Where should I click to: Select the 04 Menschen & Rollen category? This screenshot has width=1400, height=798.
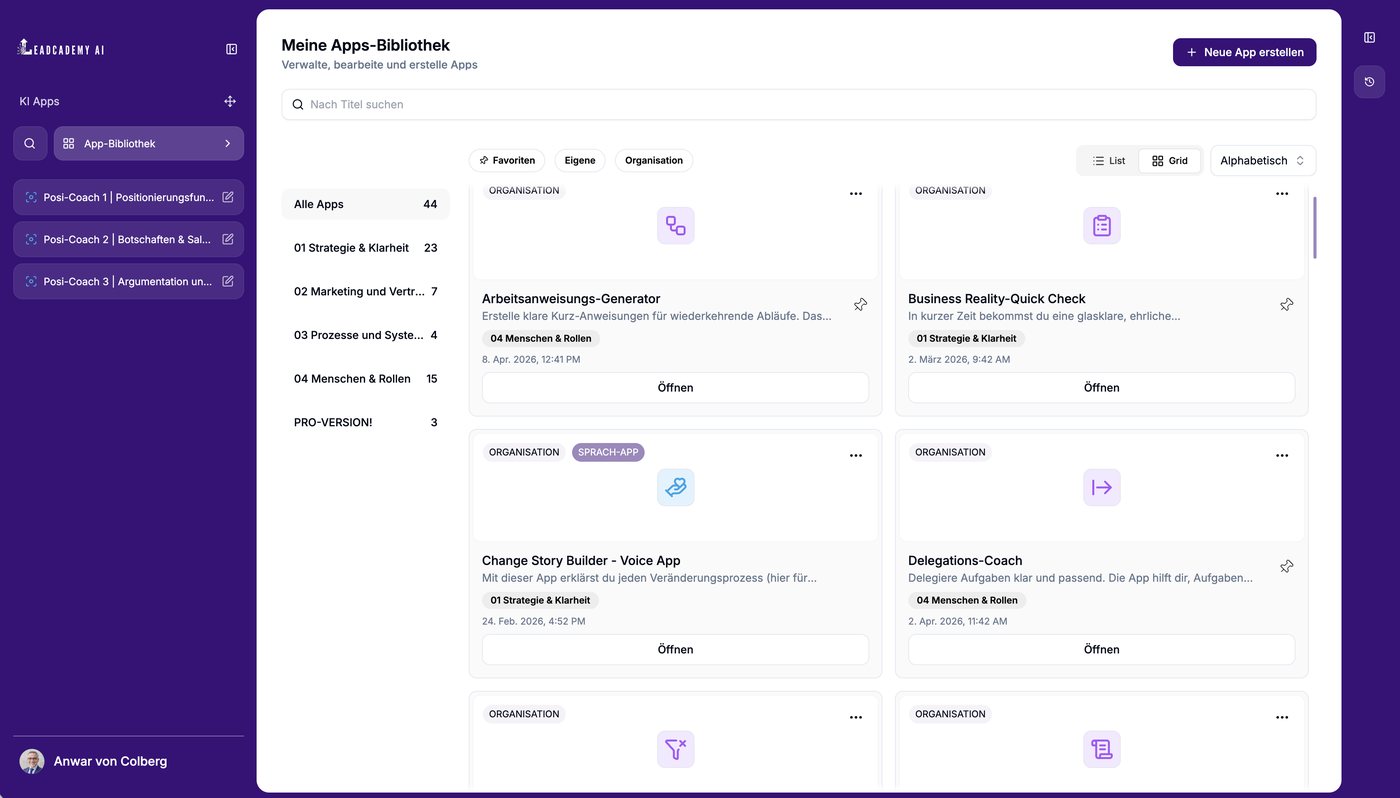(x=366, y=379)
